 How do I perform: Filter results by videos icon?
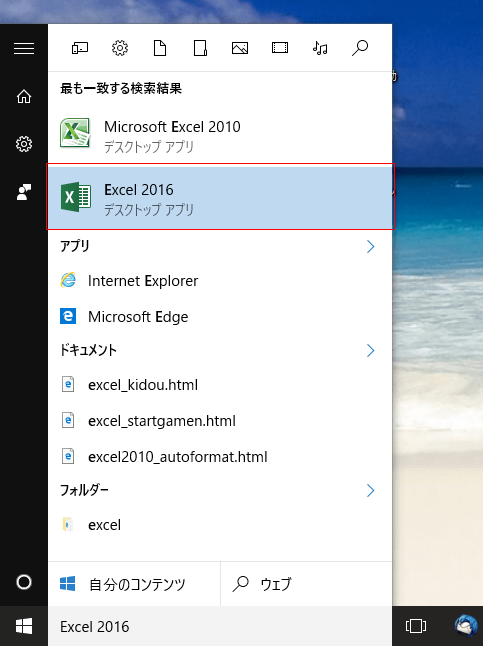[280, 48]
